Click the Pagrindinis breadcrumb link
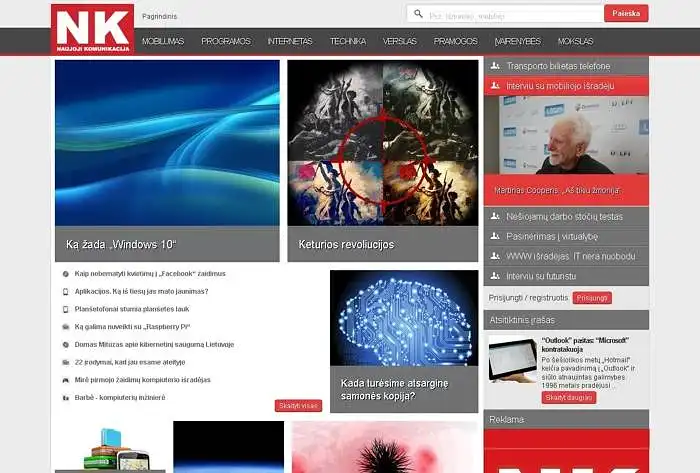Image resolution: width=700 pixels, height=473 pixels. point(159,16)
